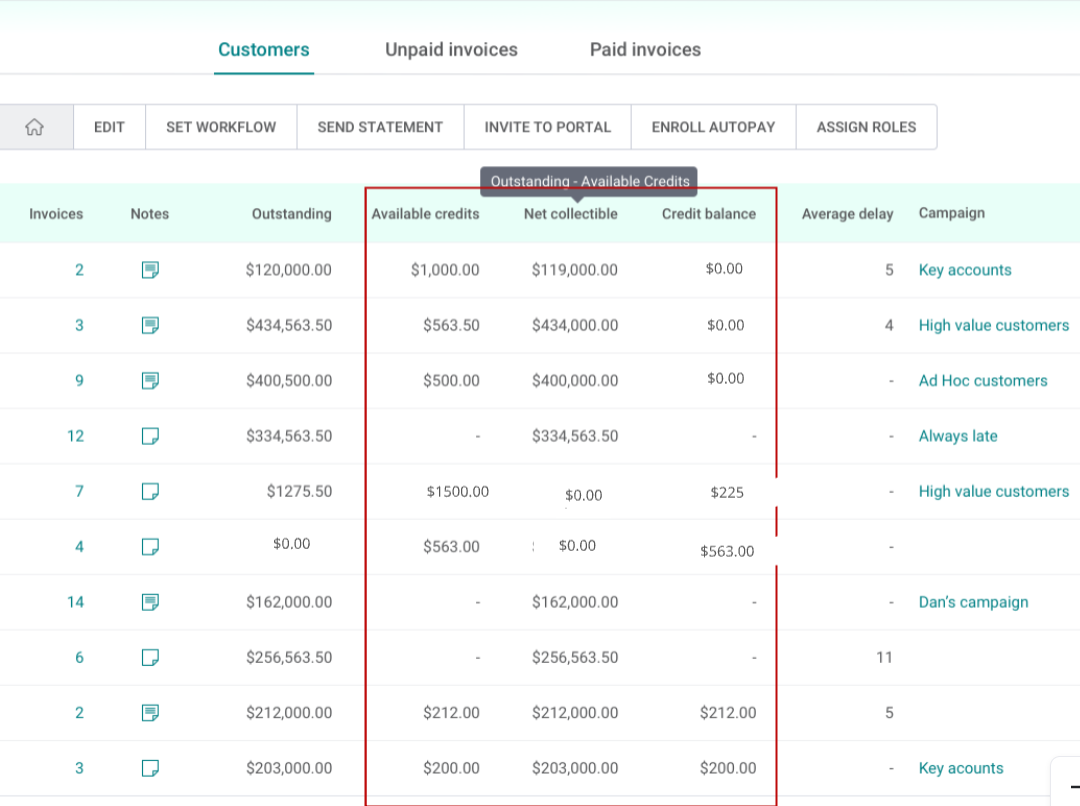
Task: Open the note icon for the $162,000.00 row
Action: click(x=150, y=602)
